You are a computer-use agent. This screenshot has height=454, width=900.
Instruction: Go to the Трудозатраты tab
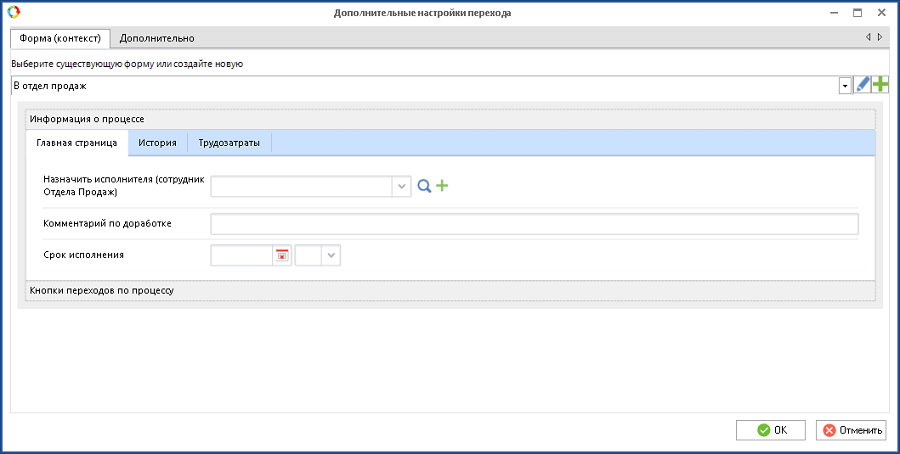(229, 143)
